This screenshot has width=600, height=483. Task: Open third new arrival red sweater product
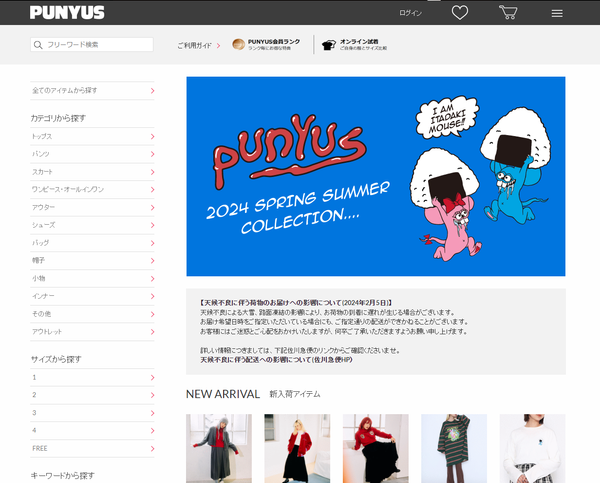coord(376,449)
